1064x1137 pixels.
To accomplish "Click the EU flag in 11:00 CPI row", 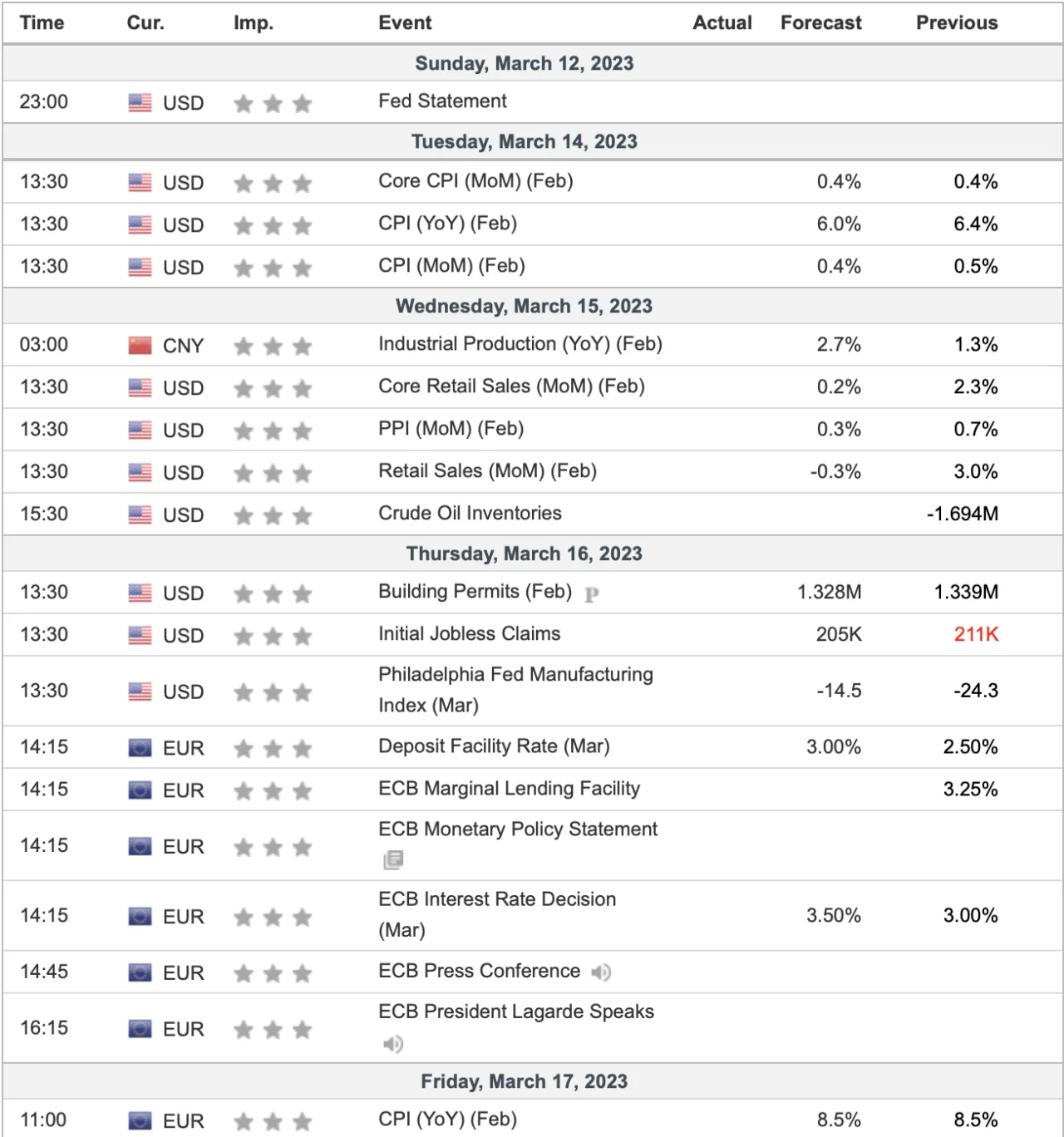I will [x=140, y=1120].
